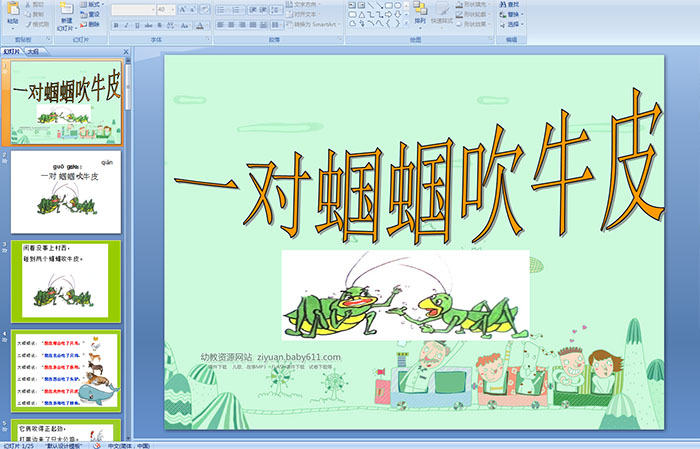Select the straight line shape
Screen dimensions: 700x449
pos(371,5)
